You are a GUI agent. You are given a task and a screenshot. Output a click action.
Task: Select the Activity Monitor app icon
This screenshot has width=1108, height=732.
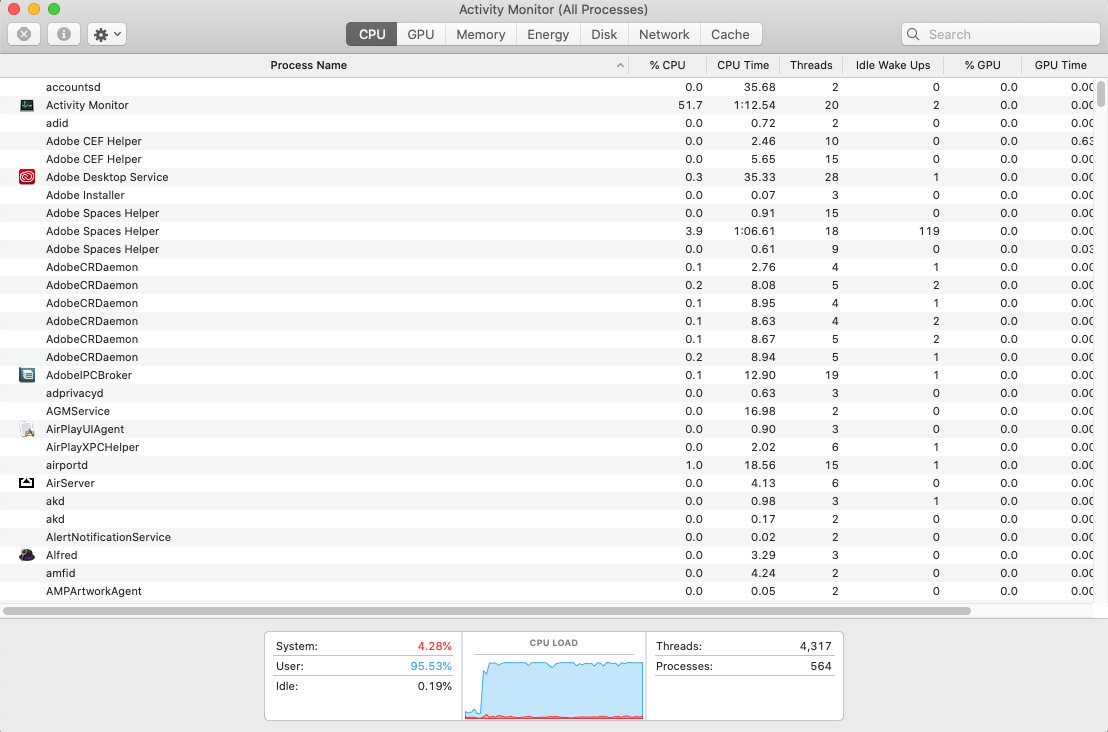tap(27, 105)
